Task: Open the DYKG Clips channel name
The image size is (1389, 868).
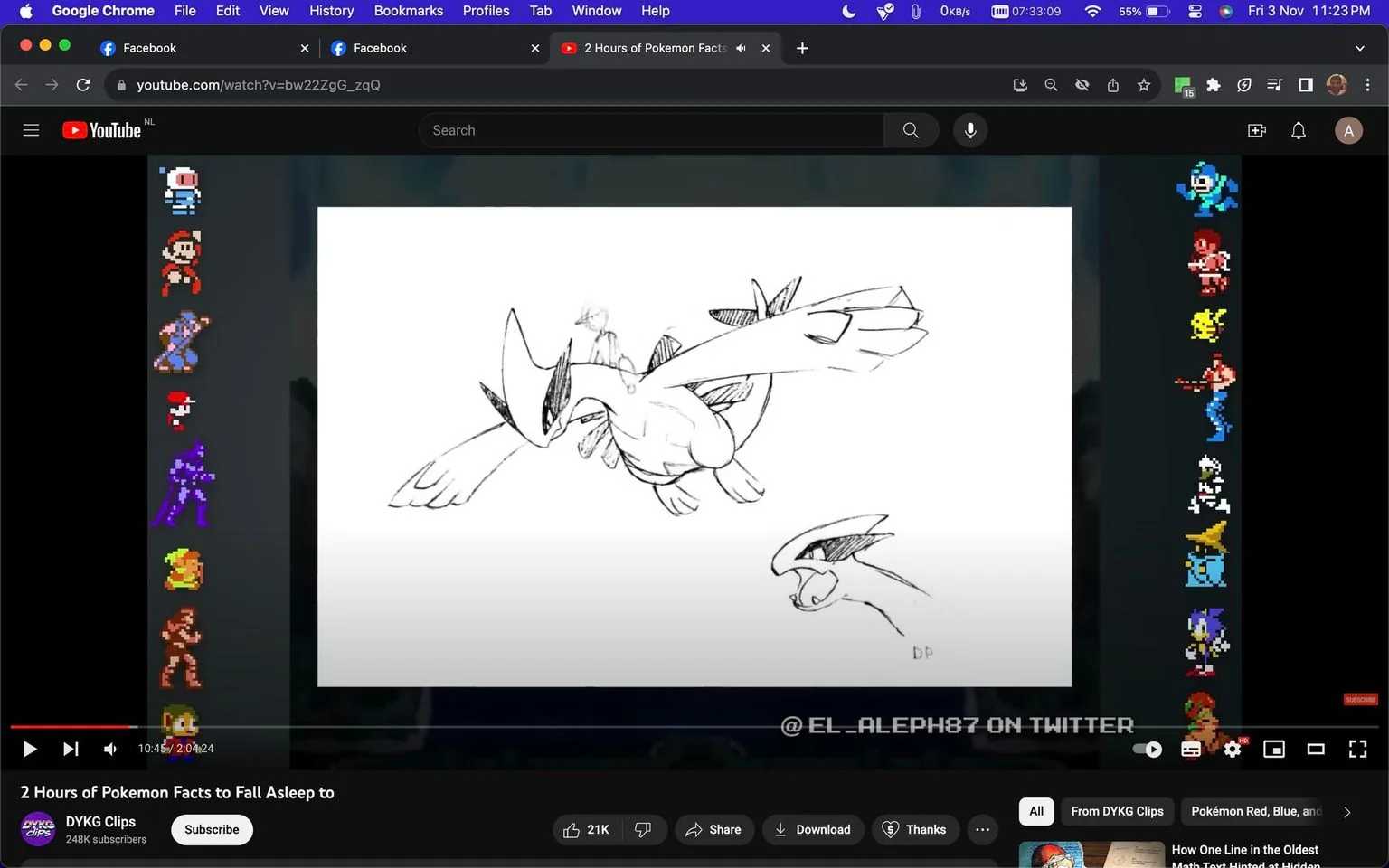Action: pyautogui.click(x=100, y=821)
